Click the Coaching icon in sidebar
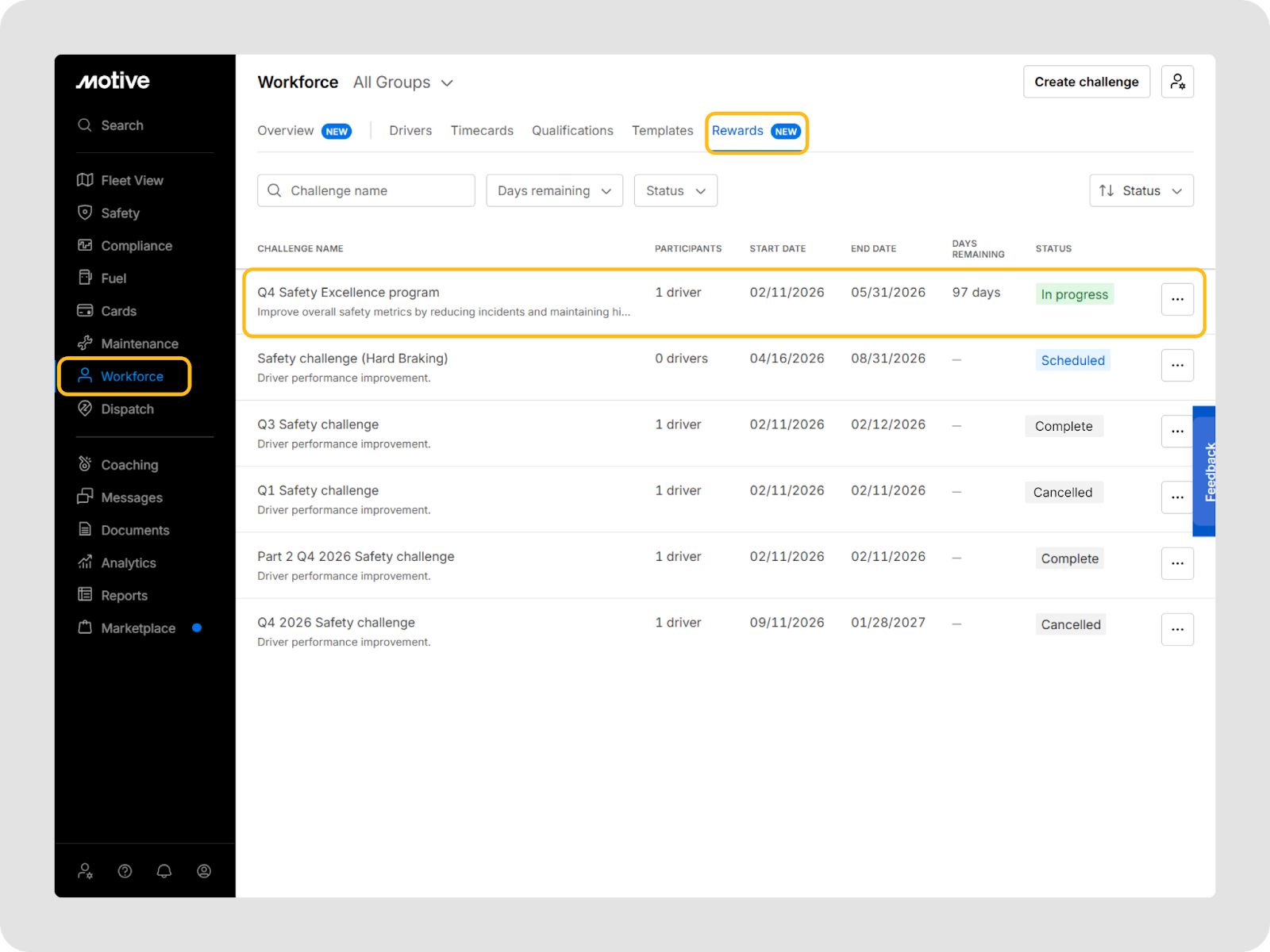1270x952 pixels. click(x=85, y=464)
